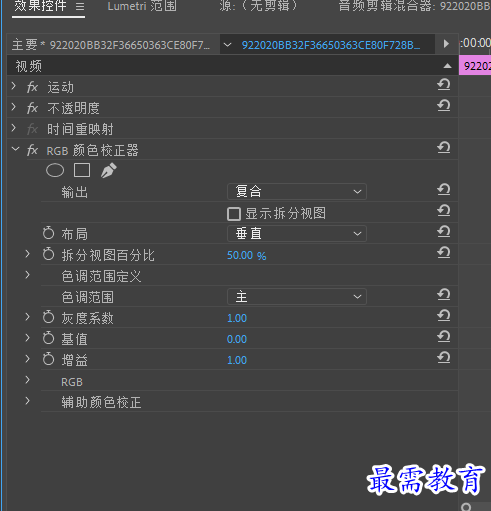
Task: Switch to the Lumetri 范围 tab
Action: coord(142,6)
